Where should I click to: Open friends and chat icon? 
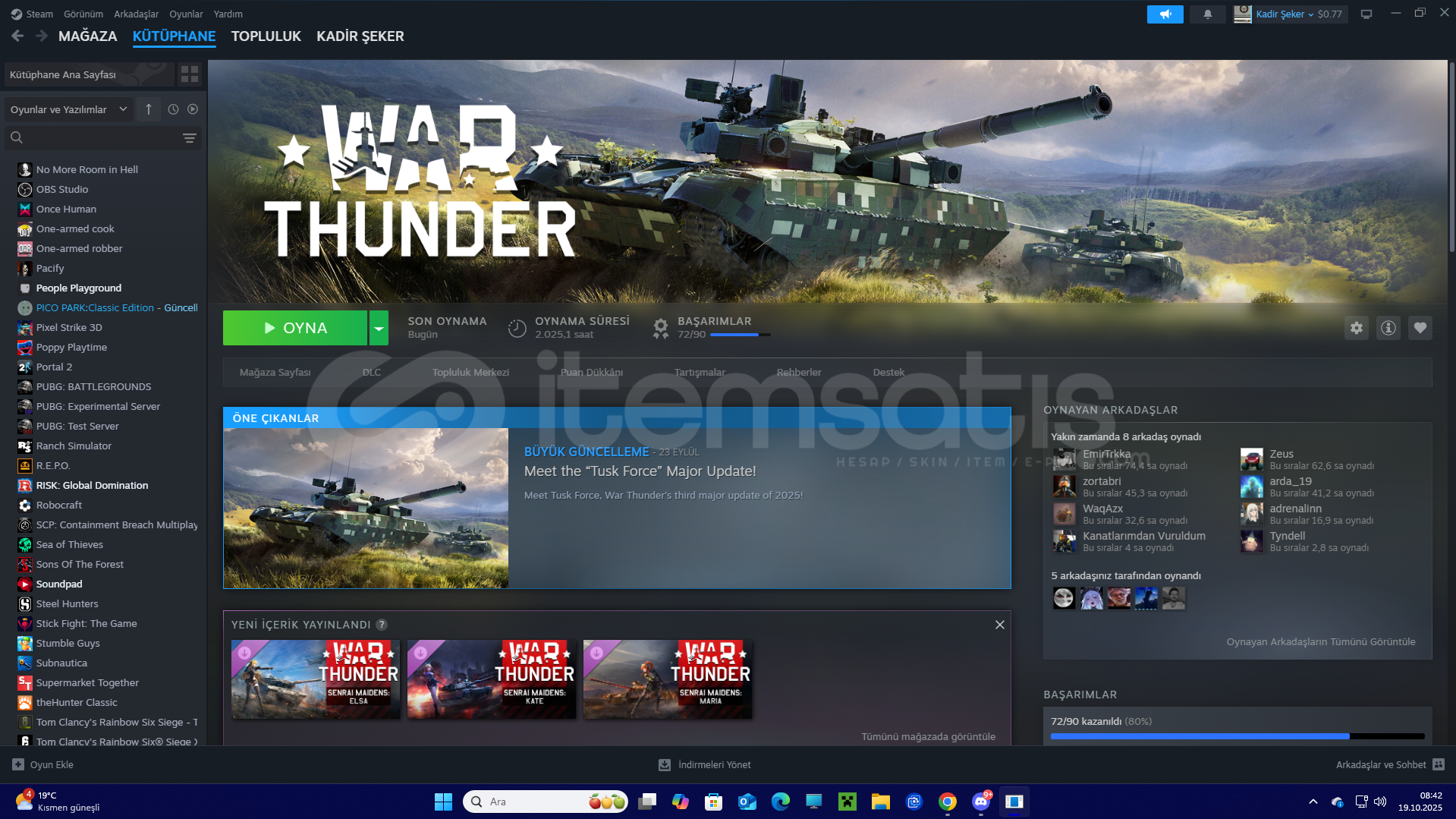pos(1439,764)
